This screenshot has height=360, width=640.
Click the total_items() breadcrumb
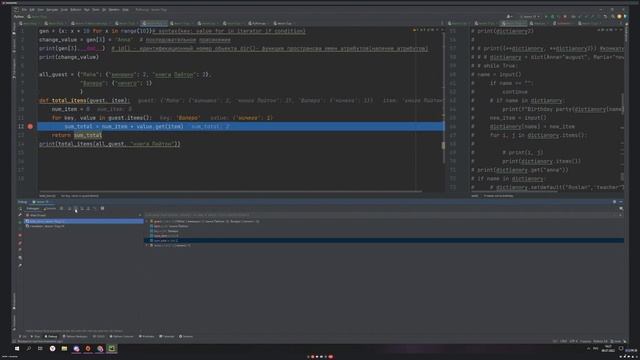[47, 196]
